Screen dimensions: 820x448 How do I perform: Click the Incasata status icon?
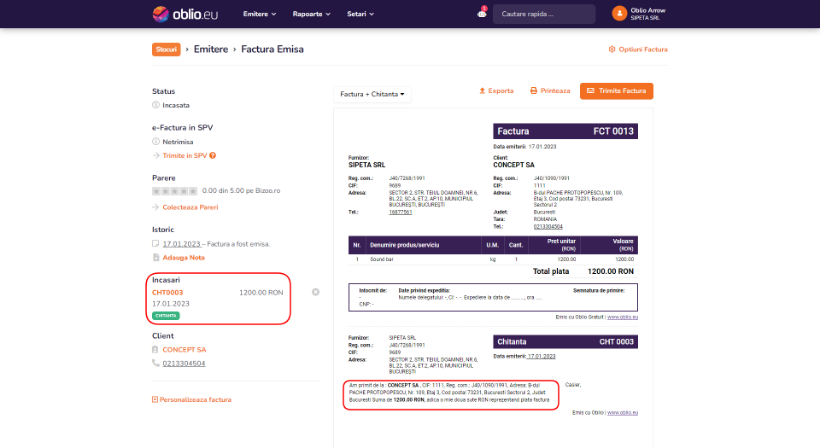click(x=155, y=105)
